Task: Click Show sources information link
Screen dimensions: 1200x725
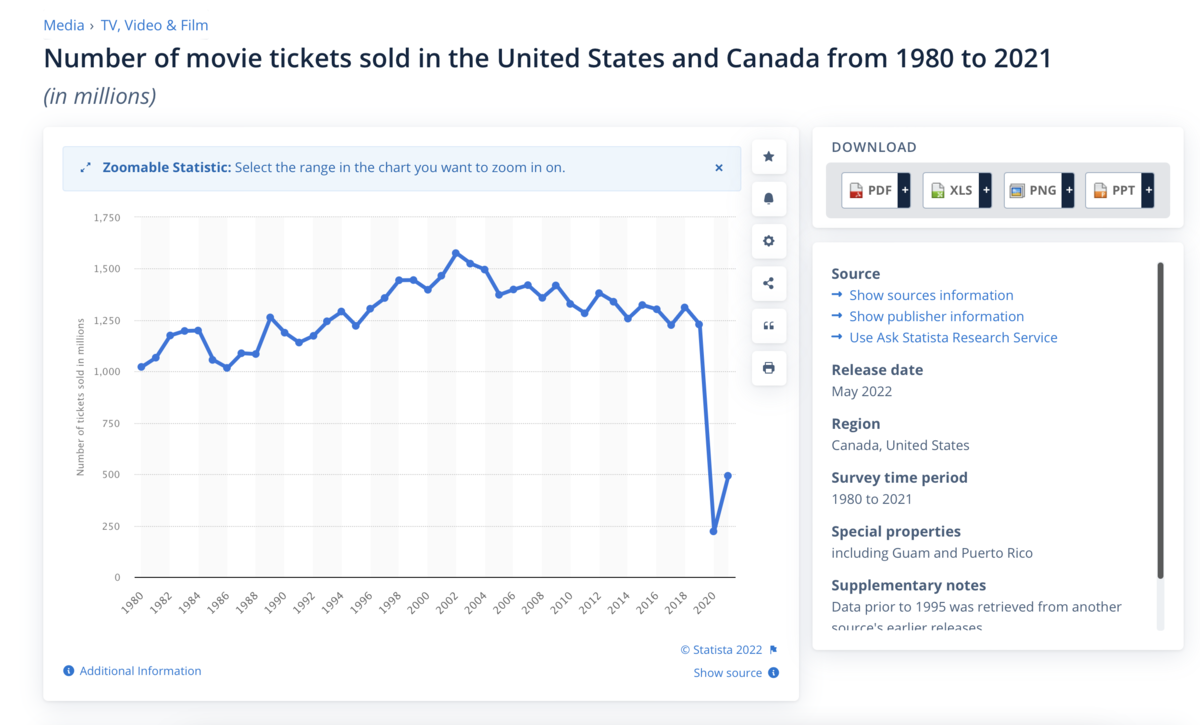Action: point(931,295)
